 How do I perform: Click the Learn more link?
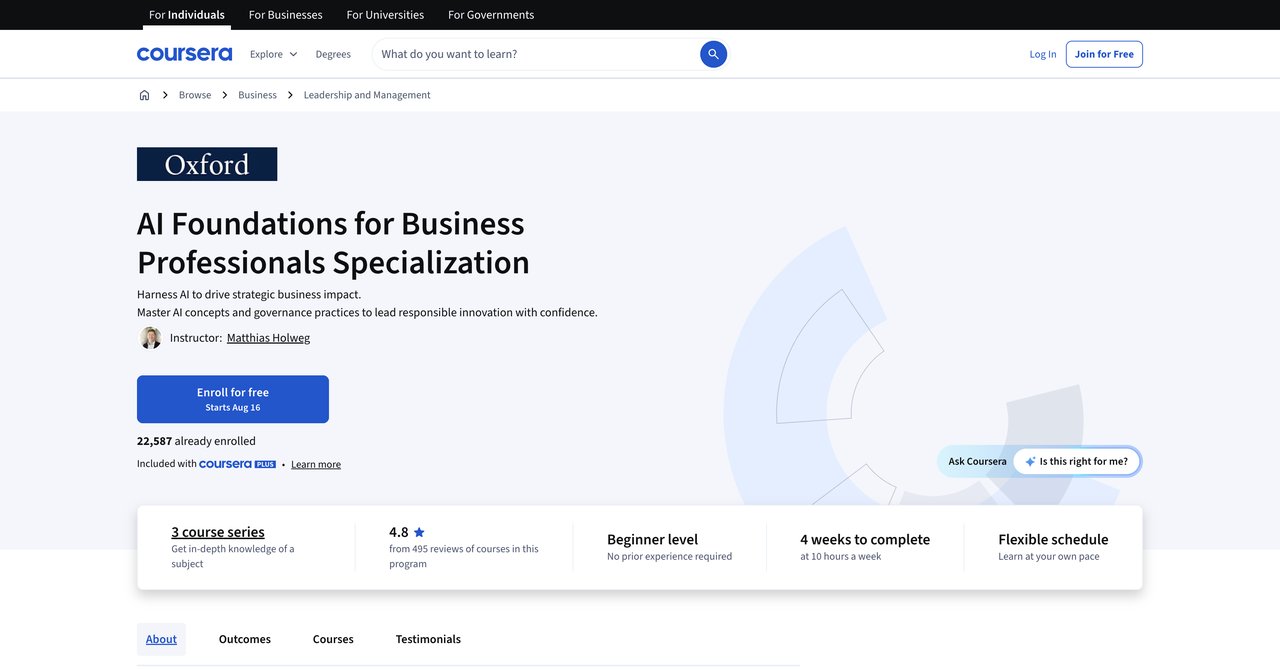pyautogui.click(x=316, y=464)
